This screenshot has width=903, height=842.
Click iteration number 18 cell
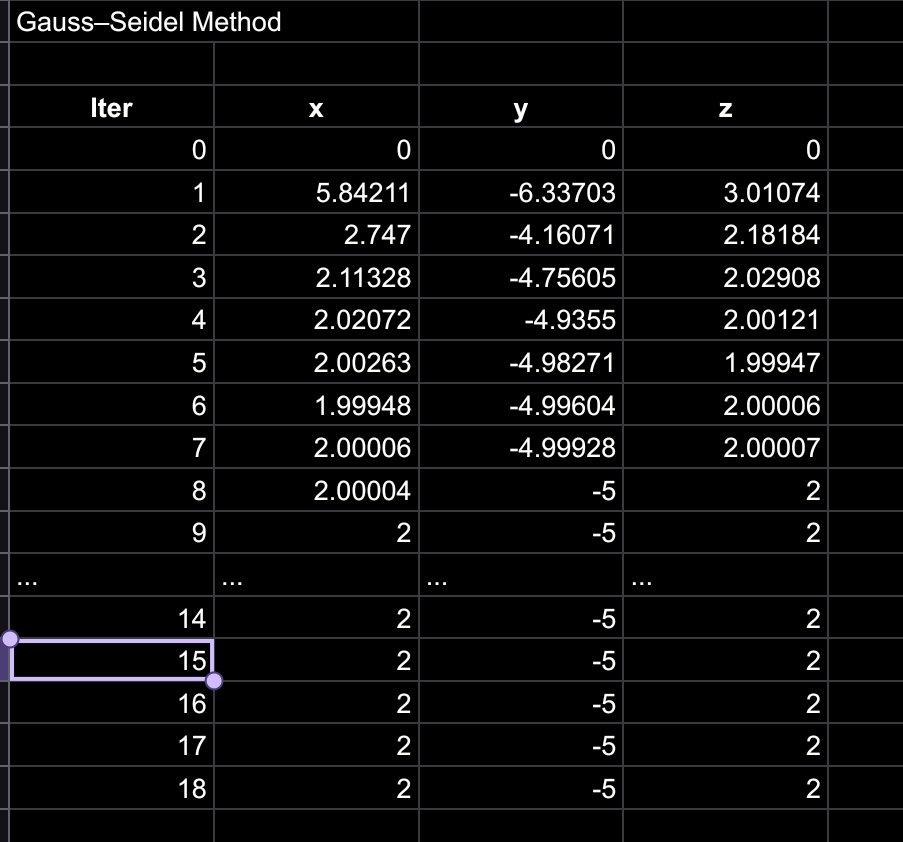point(111,788)
